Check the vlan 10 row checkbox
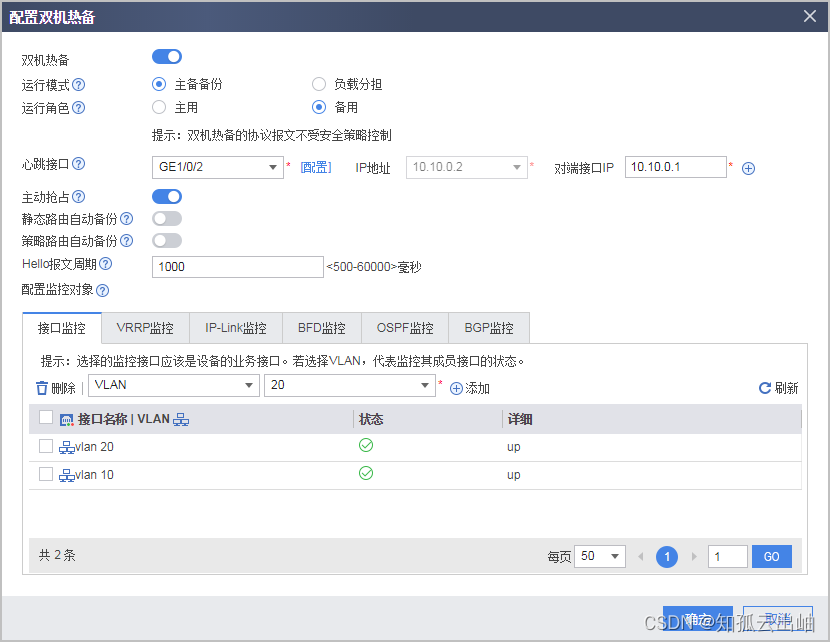The width and height of the screenshot is (830, 642). (x=46, y=474)
